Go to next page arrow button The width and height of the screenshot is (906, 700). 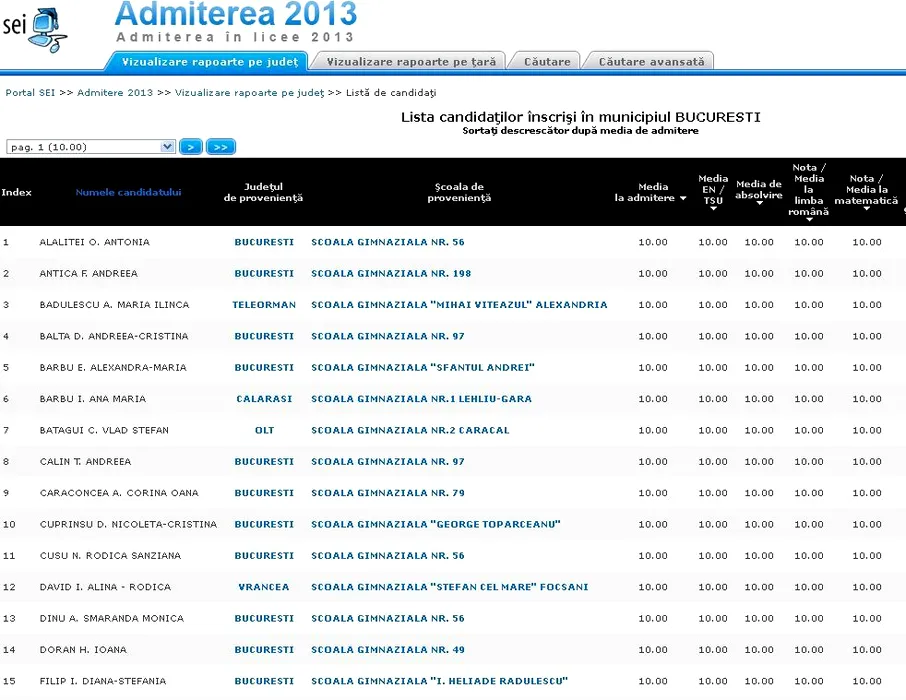tap(191, 147)
